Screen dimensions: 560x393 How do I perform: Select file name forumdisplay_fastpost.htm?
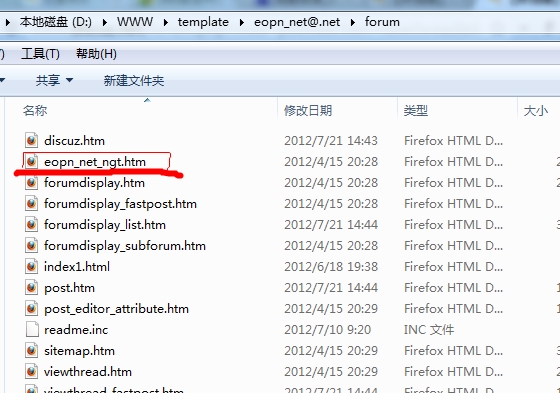click(120, 204)
